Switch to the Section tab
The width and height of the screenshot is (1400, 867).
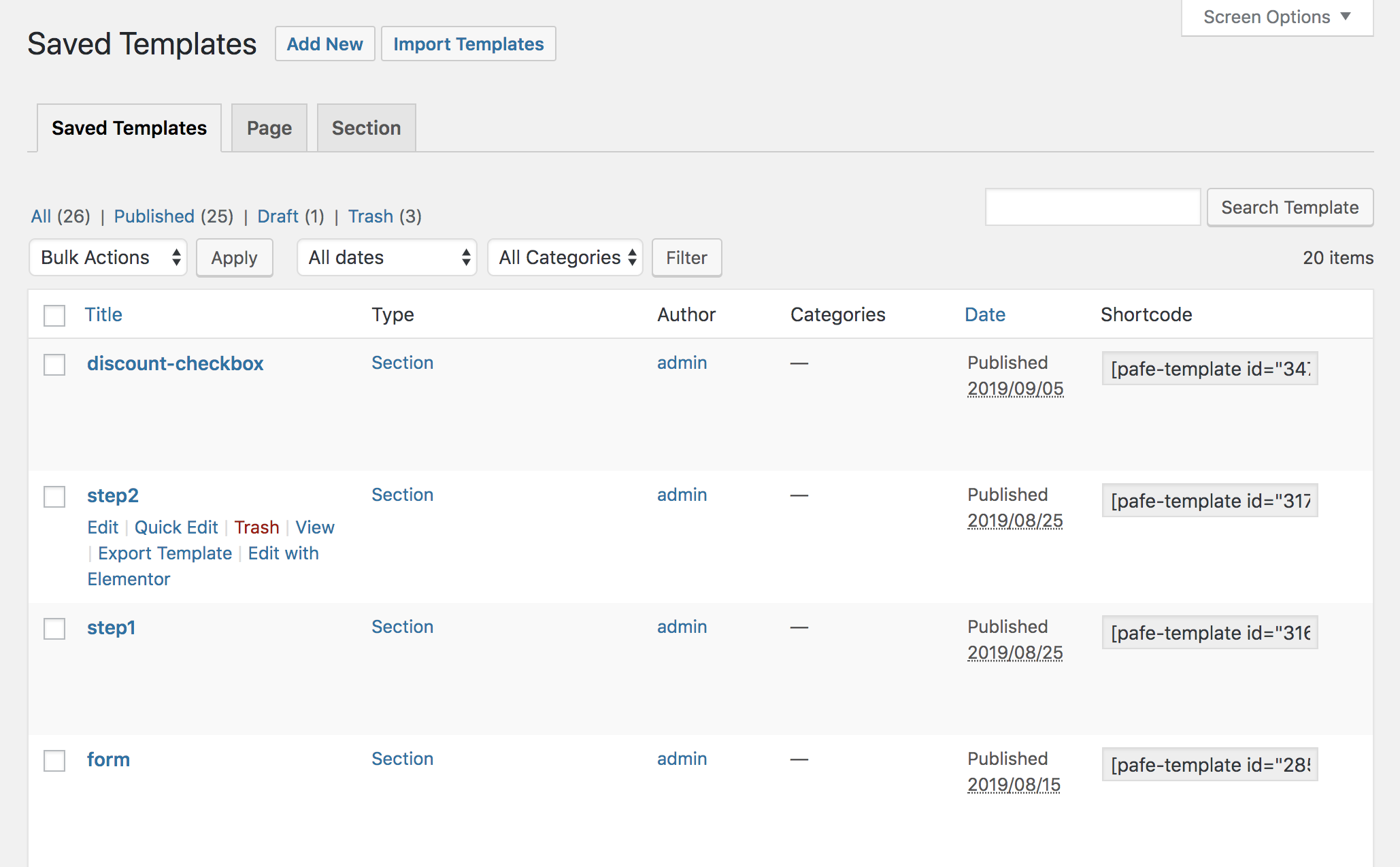pos(366,128)
